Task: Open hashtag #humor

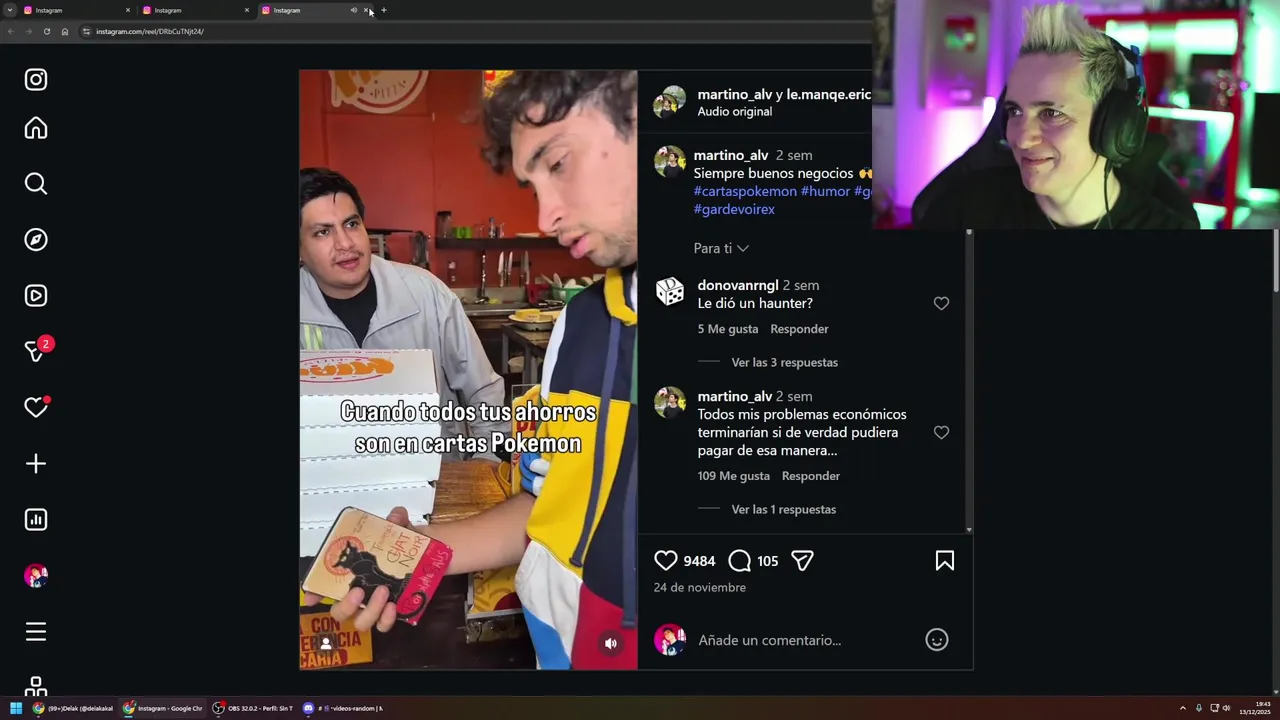Action: [x=825, y=191]
